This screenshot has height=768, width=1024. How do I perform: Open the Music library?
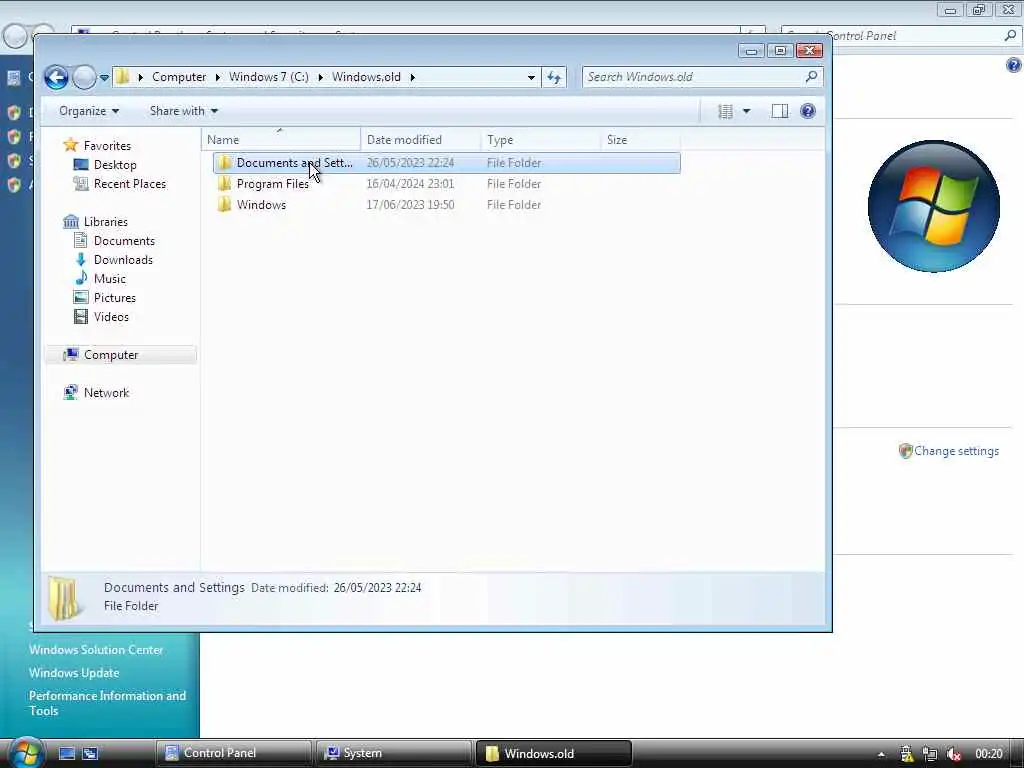pos(110,278)
